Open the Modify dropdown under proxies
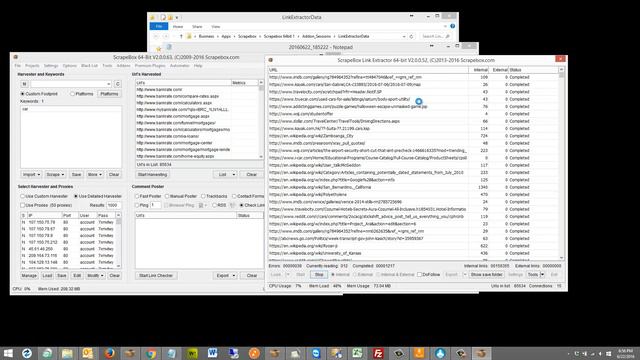This screenshot has width=640, height=360. tap(95, 276)
